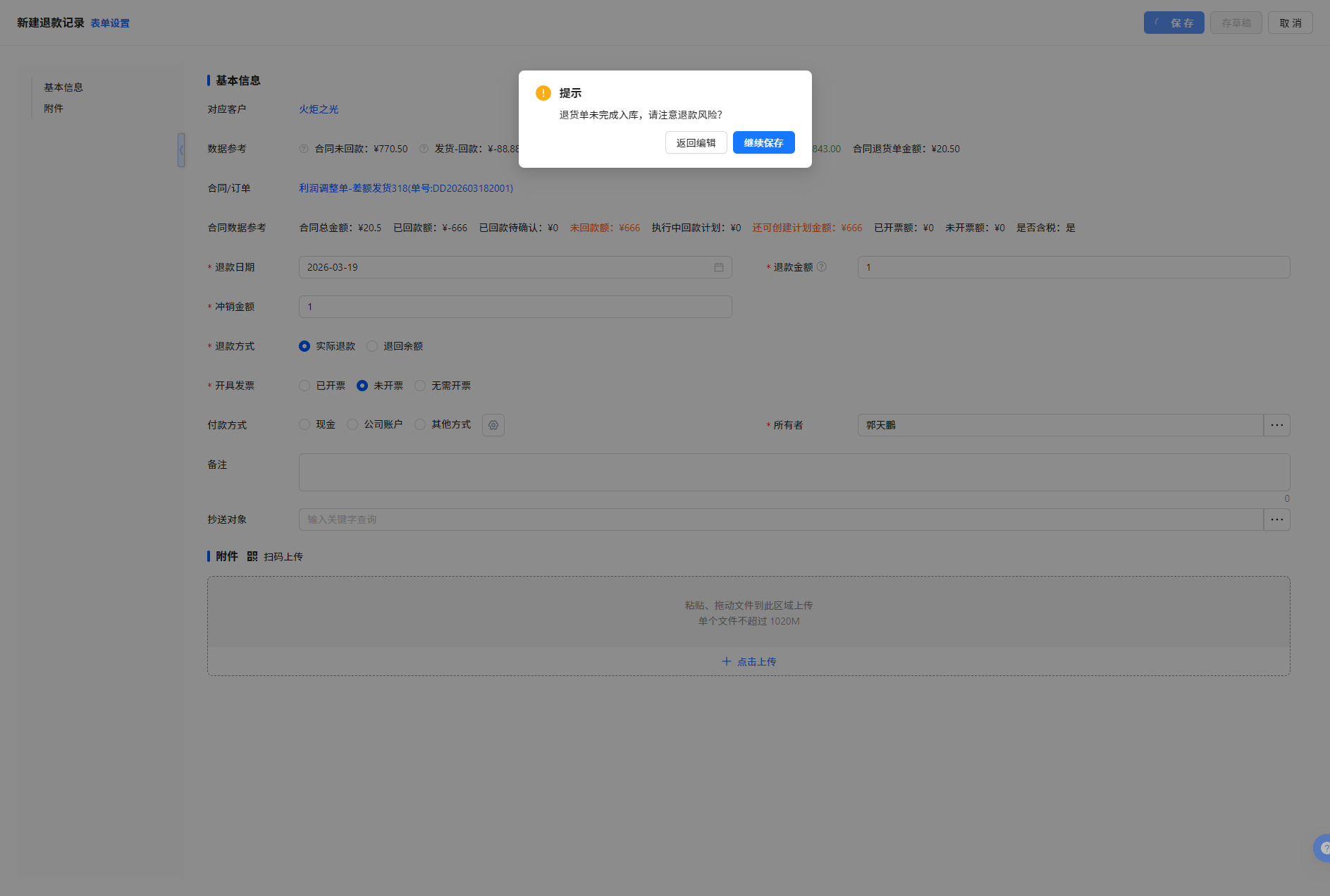Click the calendar icon in 退款日期 field
Viewport: 1330px width, 896px height.
tap(718, 267)
